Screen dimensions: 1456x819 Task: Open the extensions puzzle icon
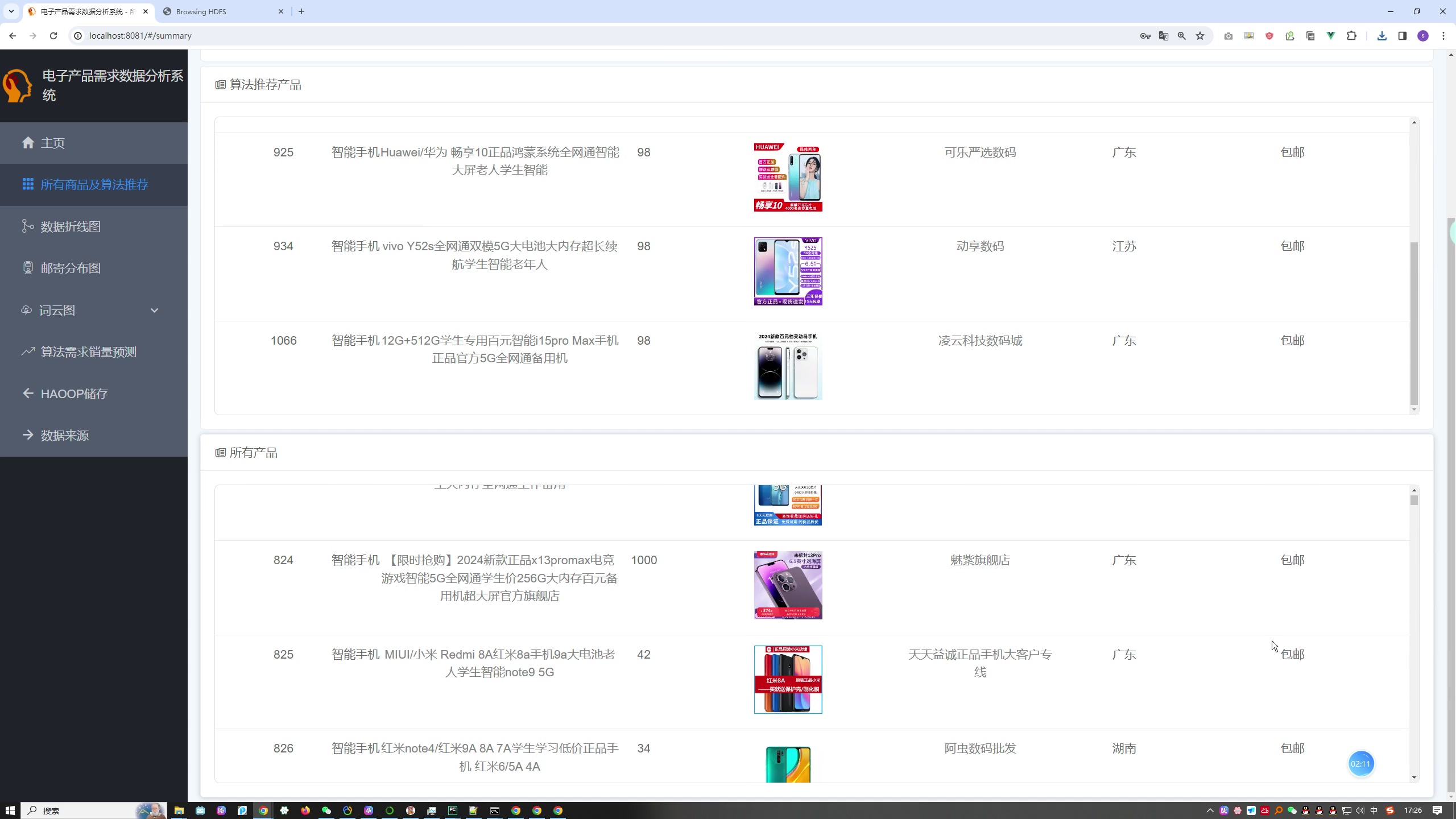(1352, 36)
